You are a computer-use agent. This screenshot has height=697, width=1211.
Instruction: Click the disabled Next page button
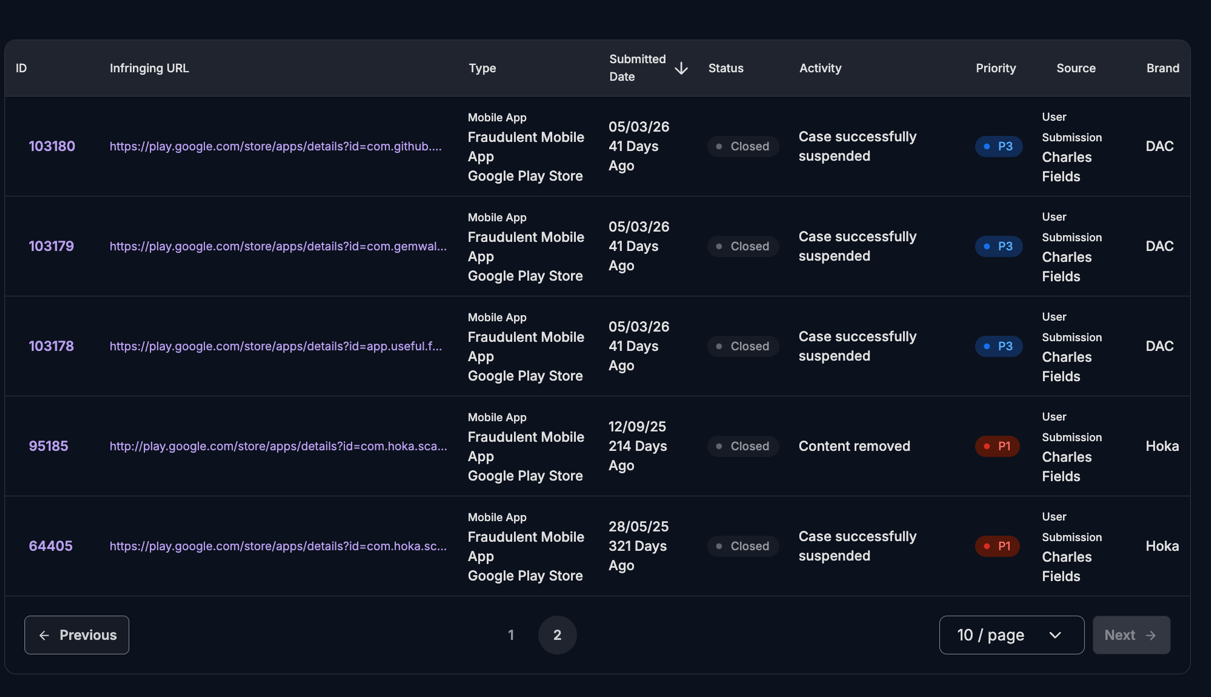[1131, 635]
